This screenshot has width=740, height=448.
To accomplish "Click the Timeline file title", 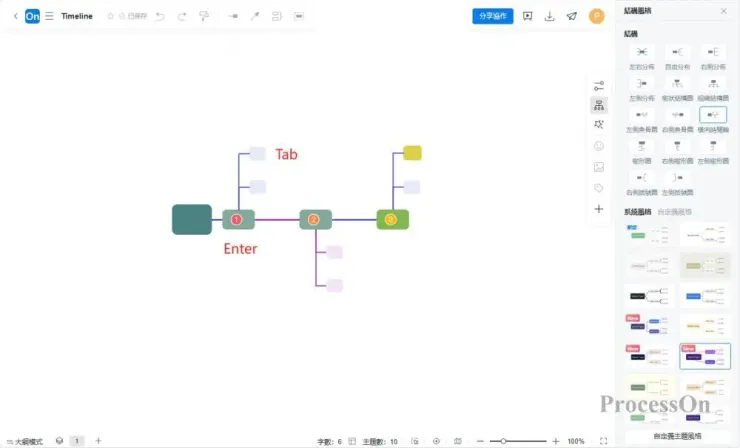I will (77, 16).
